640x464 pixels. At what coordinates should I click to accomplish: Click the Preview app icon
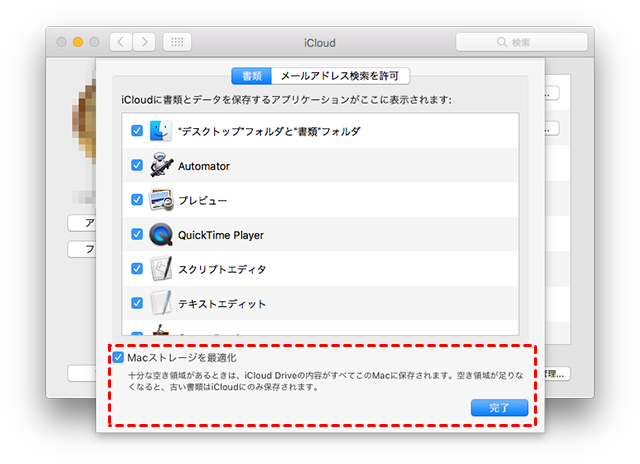pyautogui.click(x=161, y=200)
